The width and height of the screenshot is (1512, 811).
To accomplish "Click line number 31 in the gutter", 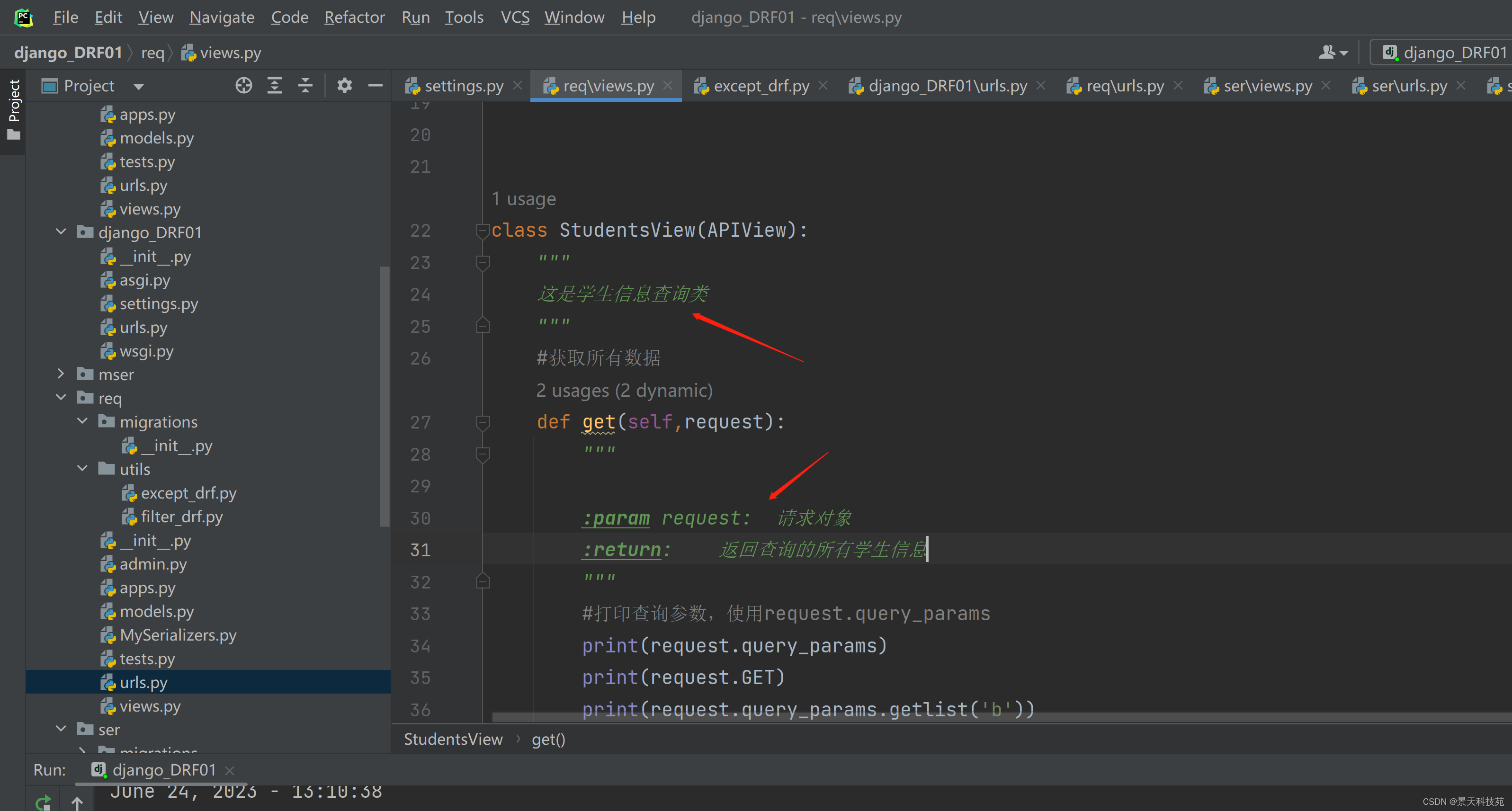I will click(x=420, y=550).
